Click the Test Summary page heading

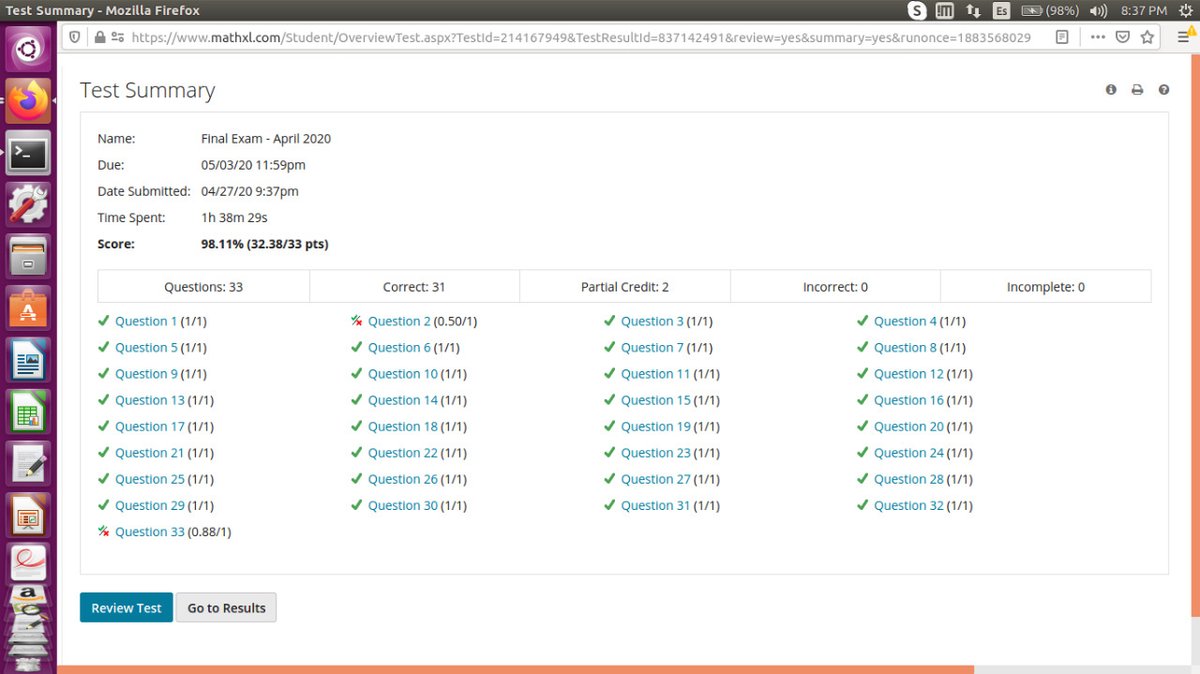pos(148,90)
